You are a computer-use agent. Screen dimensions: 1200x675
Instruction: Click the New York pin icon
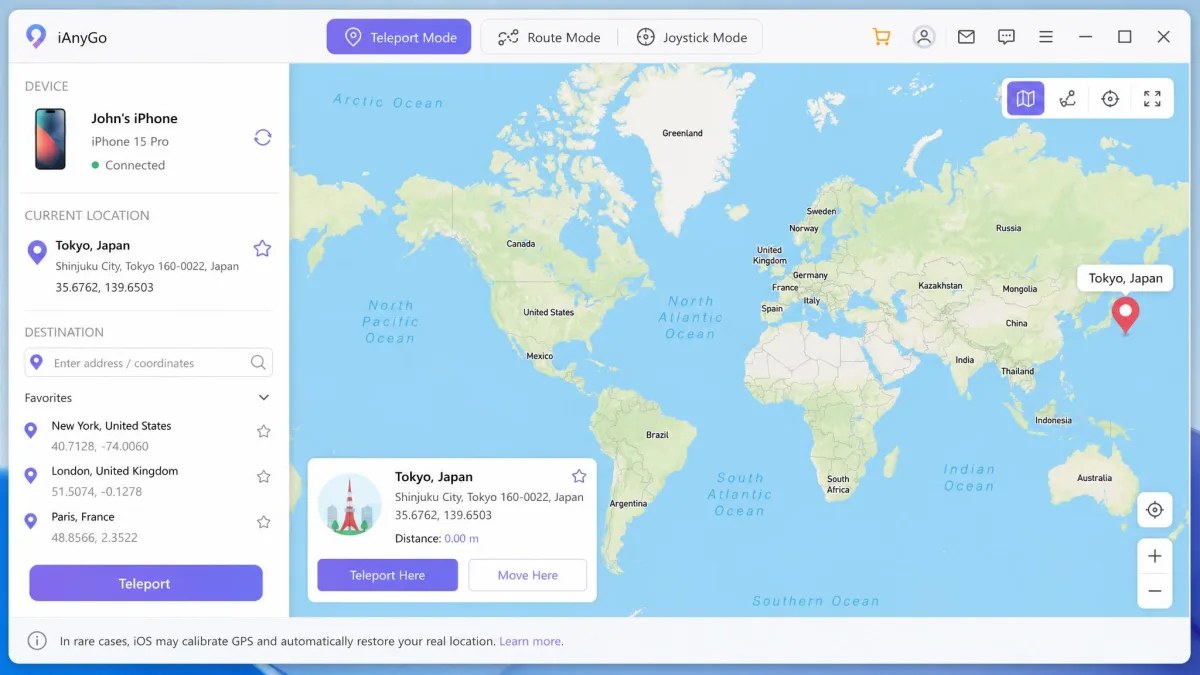point(31,430)
